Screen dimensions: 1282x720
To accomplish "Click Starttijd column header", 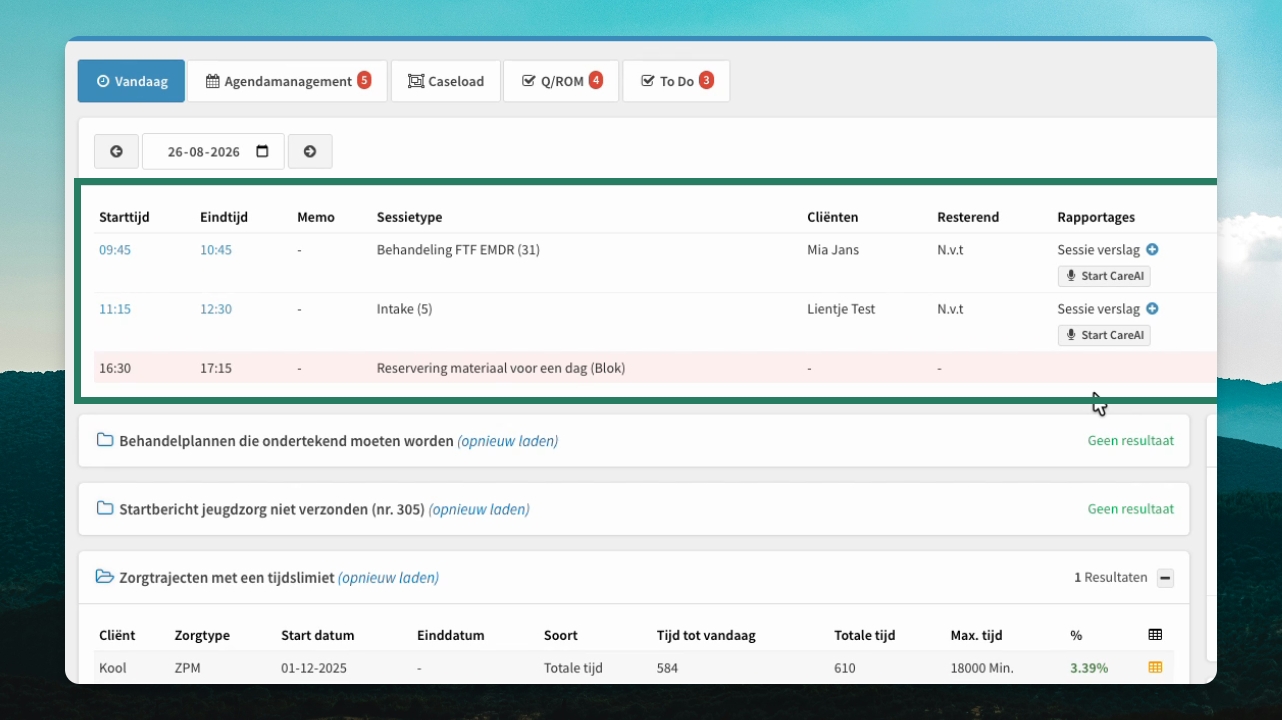I will (123, 217).
